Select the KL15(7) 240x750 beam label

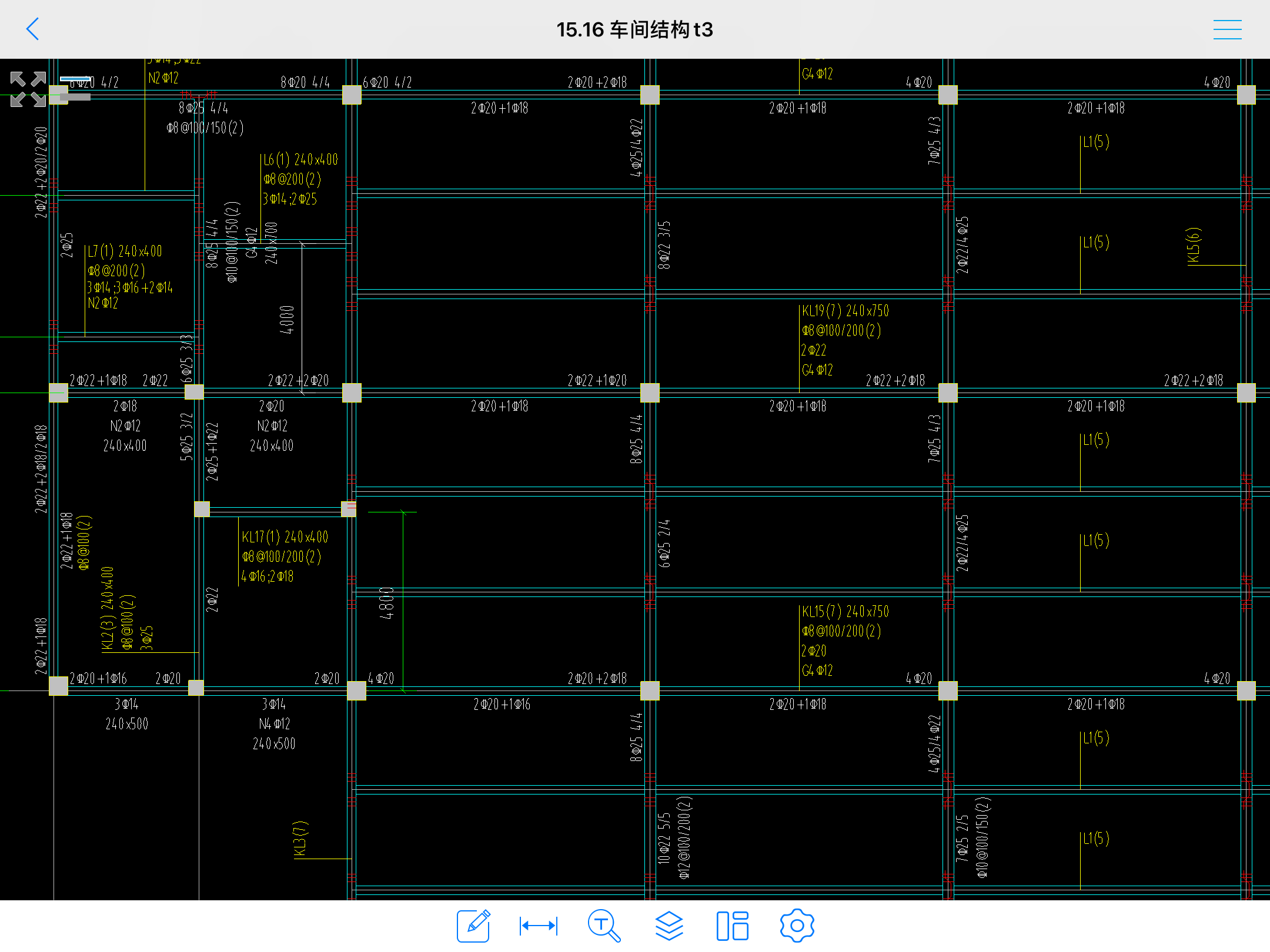click(x=845, y=612)
